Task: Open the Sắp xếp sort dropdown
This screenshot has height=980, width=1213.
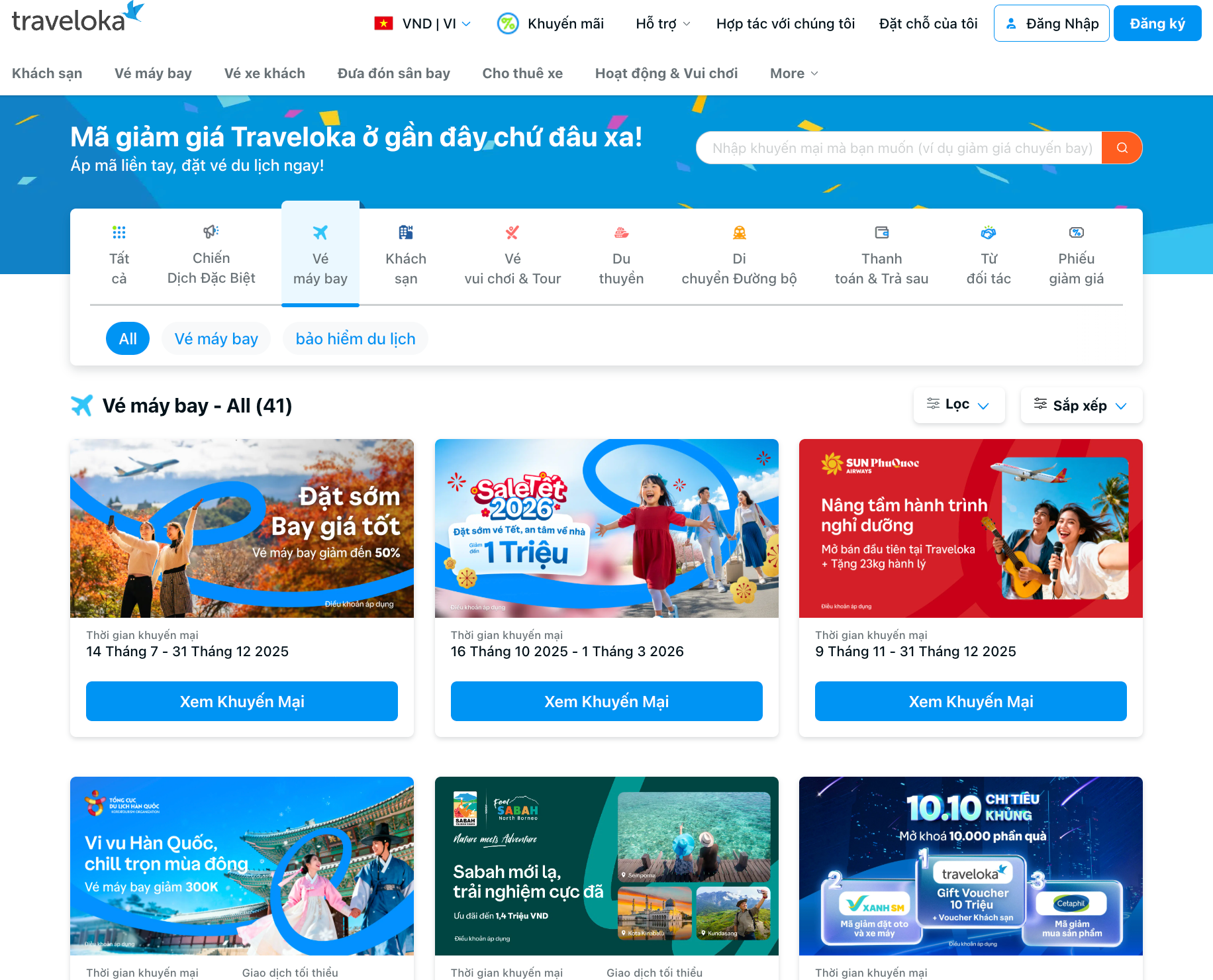Action: click(x=1082, y=405)
